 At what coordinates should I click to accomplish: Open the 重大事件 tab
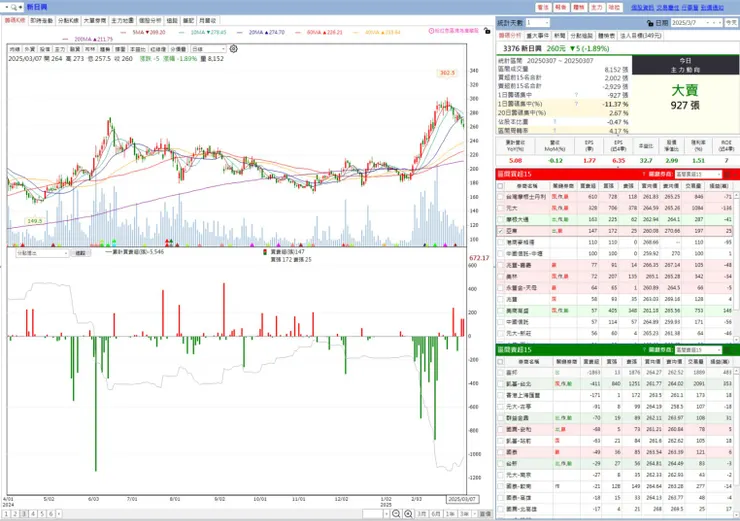pos(538,36)
